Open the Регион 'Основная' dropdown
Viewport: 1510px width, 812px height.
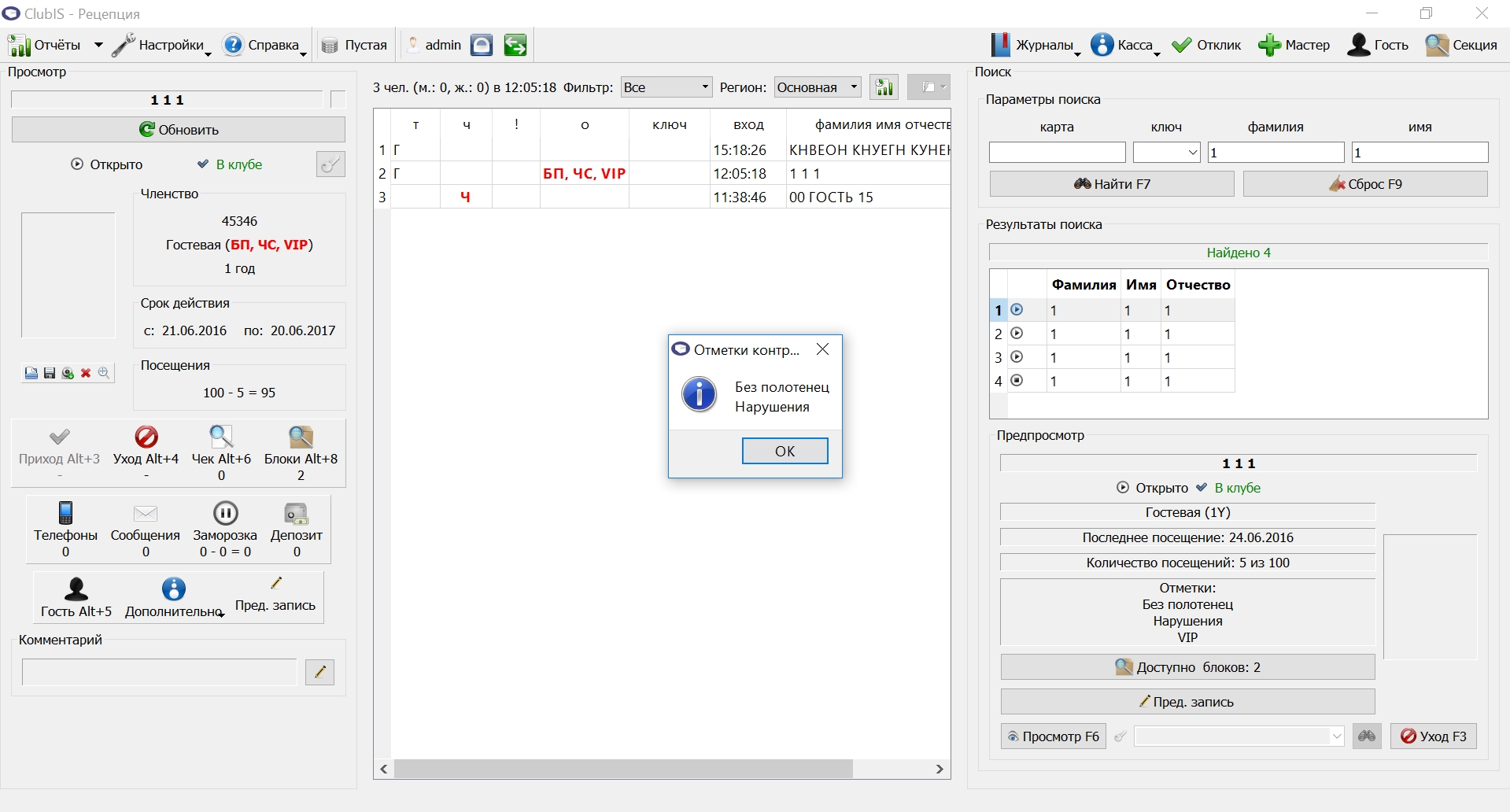[818, 87]
